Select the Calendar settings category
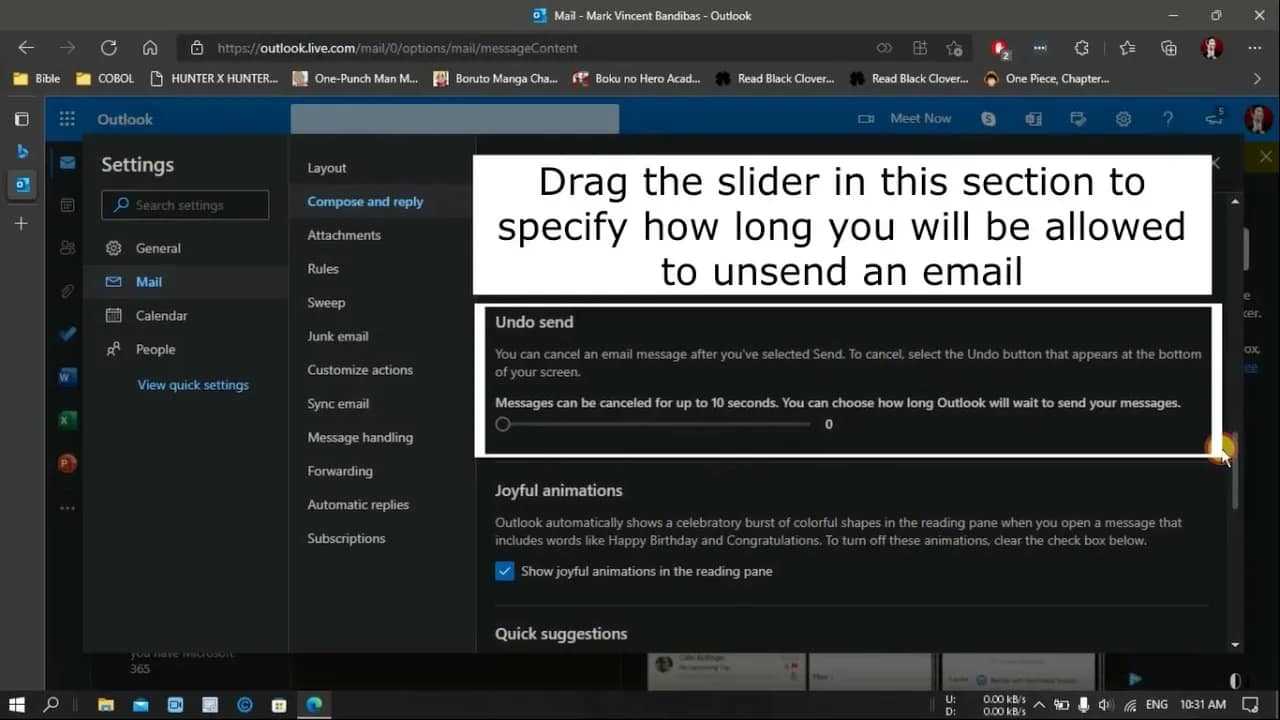Image resolution: width=1280 pixels, height=720 pixels. tap(161, 316)
